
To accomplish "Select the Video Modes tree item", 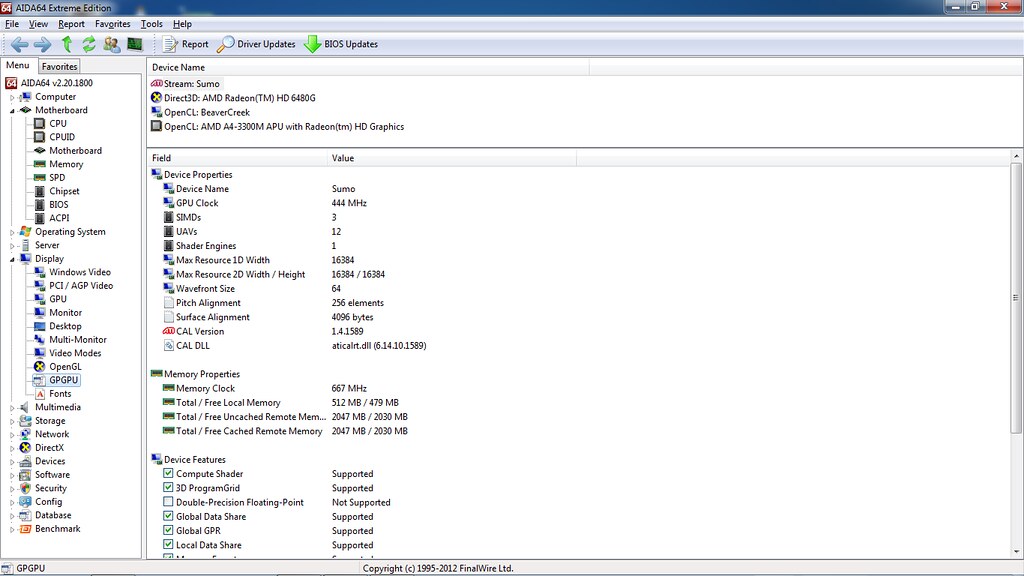I will tap(75, 353).
